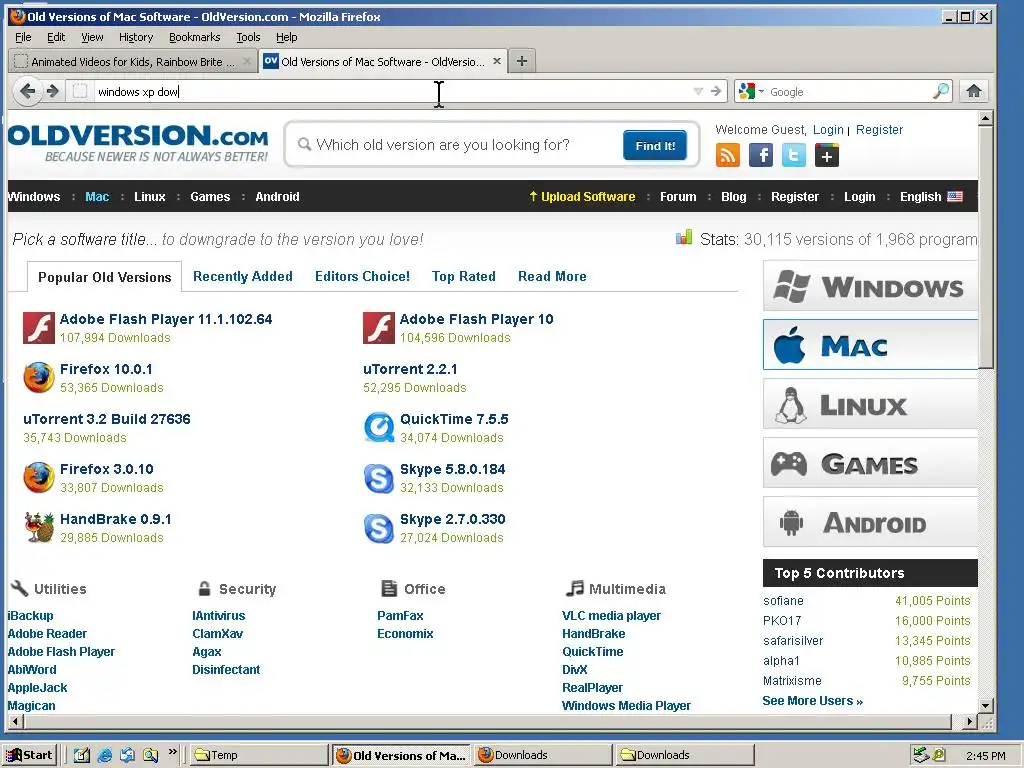Open the Blog nav link
This screenshot has width=1024, height=768.
(x=733, y=197)
